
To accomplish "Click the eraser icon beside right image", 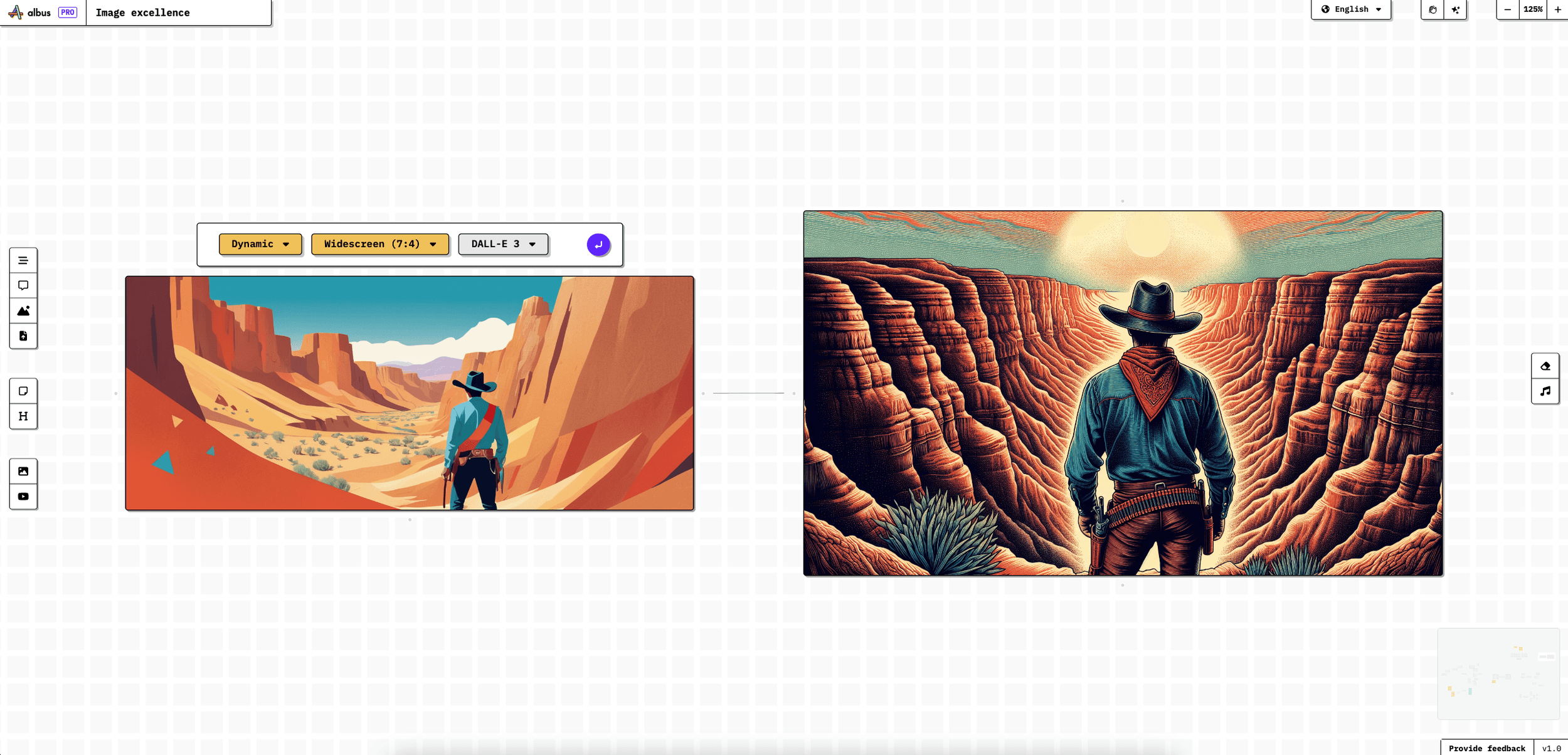I will [x=1545, y=366].
